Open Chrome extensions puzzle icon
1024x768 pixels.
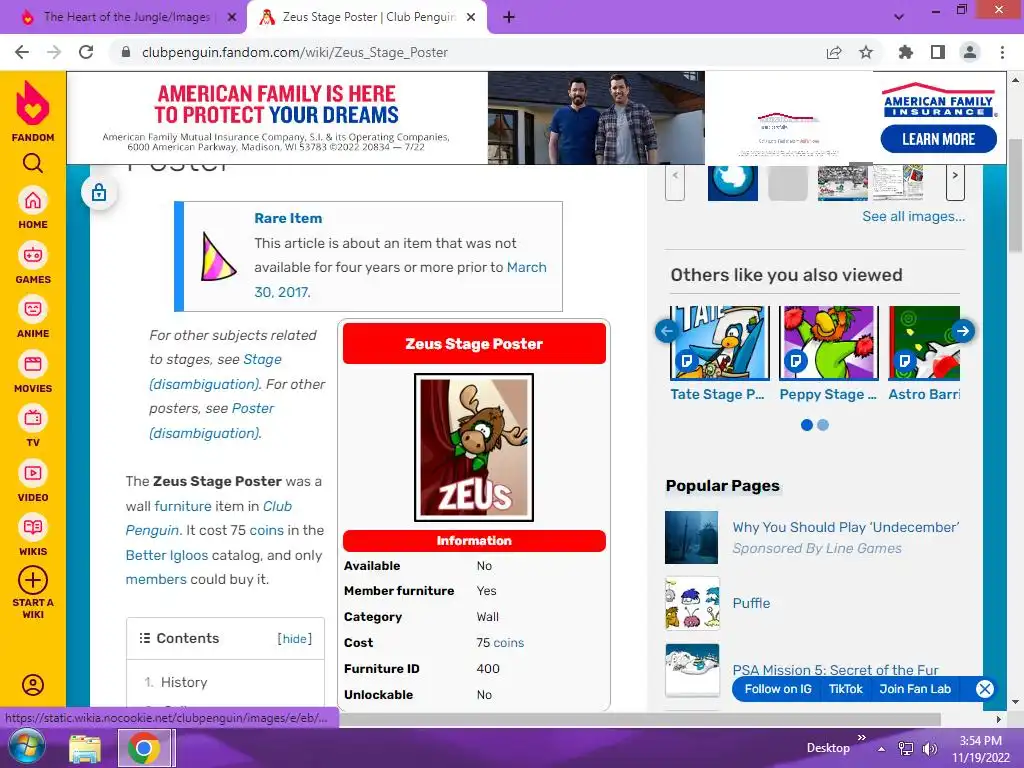coord(906,52)
